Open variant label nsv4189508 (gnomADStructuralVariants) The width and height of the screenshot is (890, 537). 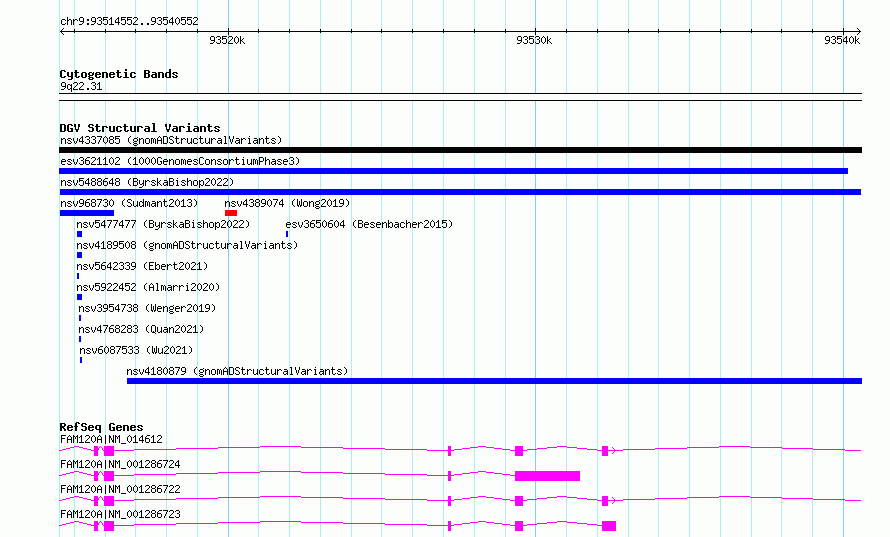pyautogui.click(x=187, y=245)
